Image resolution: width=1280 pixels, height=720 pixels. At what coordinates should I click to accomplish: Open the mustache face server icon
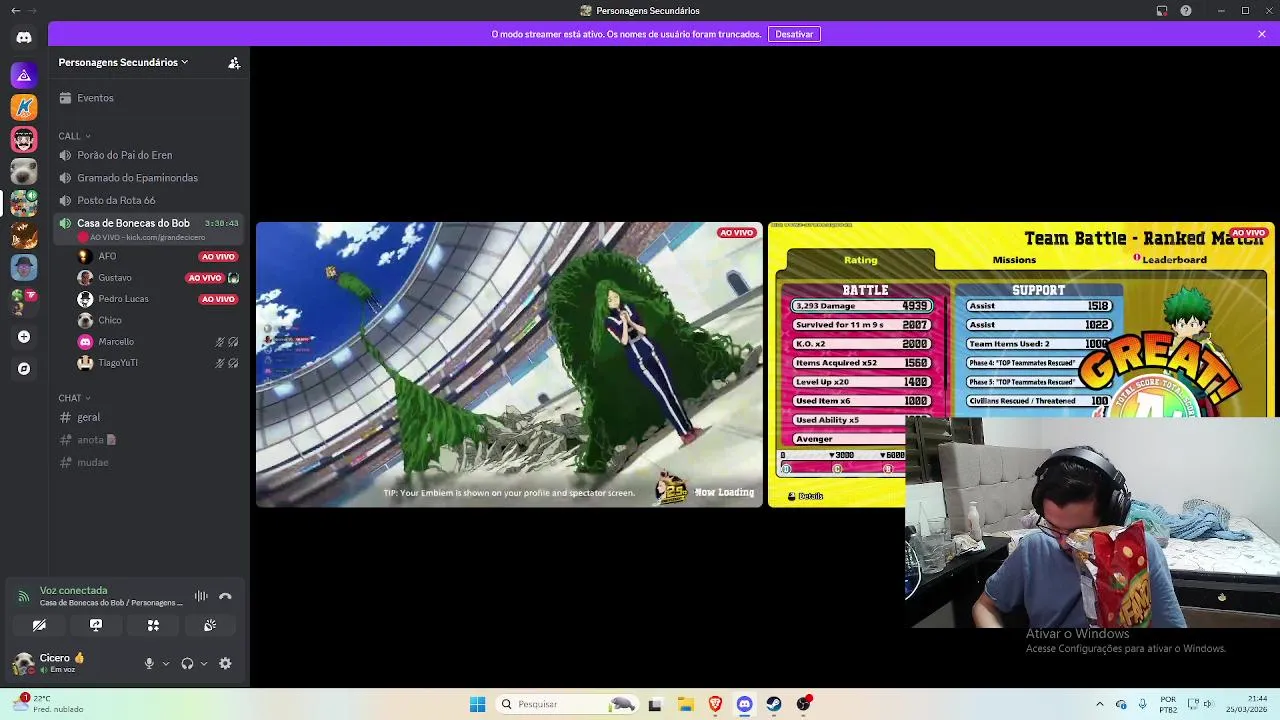tap(24, 139)
